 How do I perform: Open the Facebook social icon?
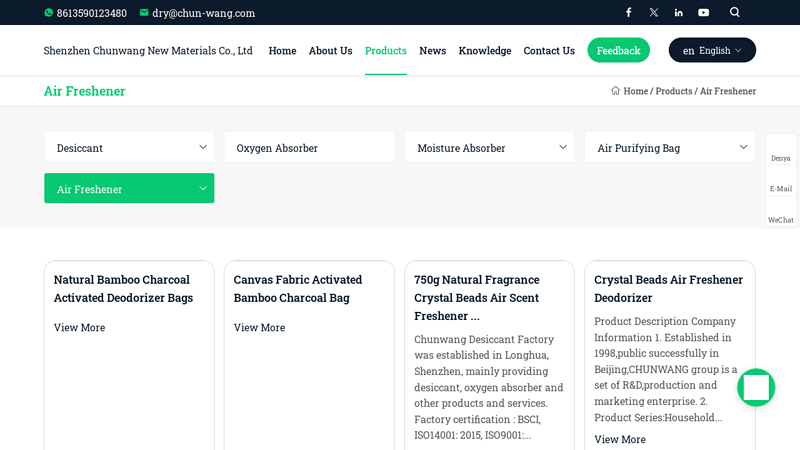coord(629,12)
